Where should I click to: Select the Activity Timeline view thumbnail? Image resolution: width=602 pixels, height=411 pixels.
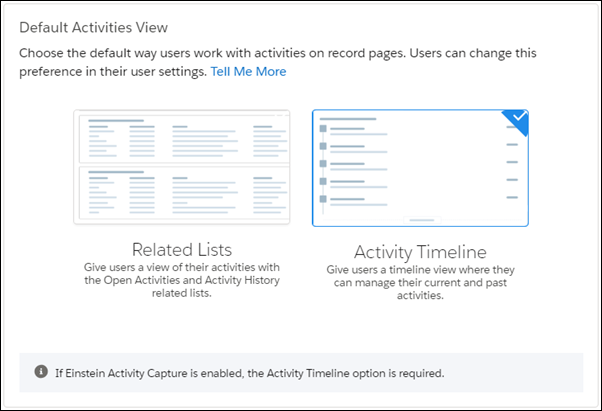(x=420, y=168)
